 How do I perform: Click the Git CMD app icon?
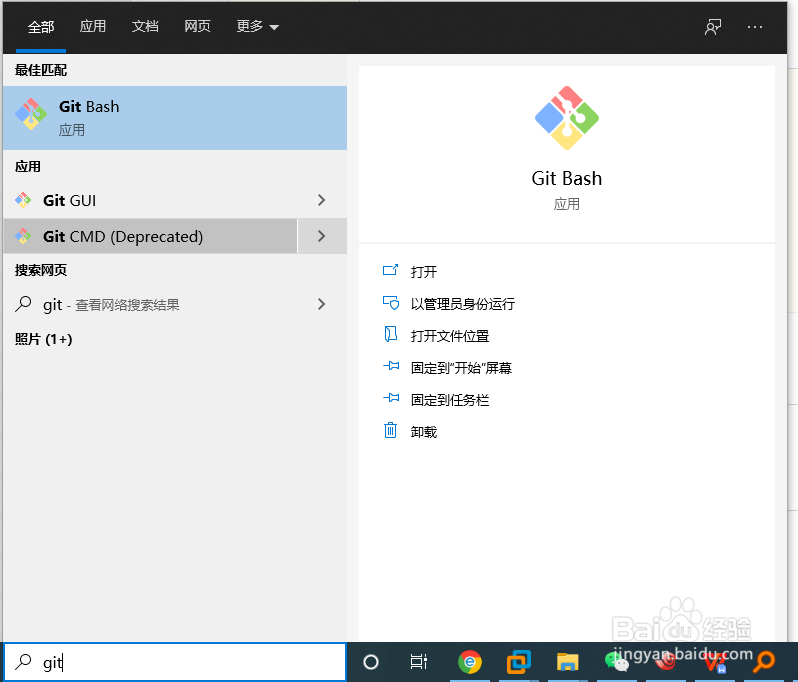(x=23, y=236)
